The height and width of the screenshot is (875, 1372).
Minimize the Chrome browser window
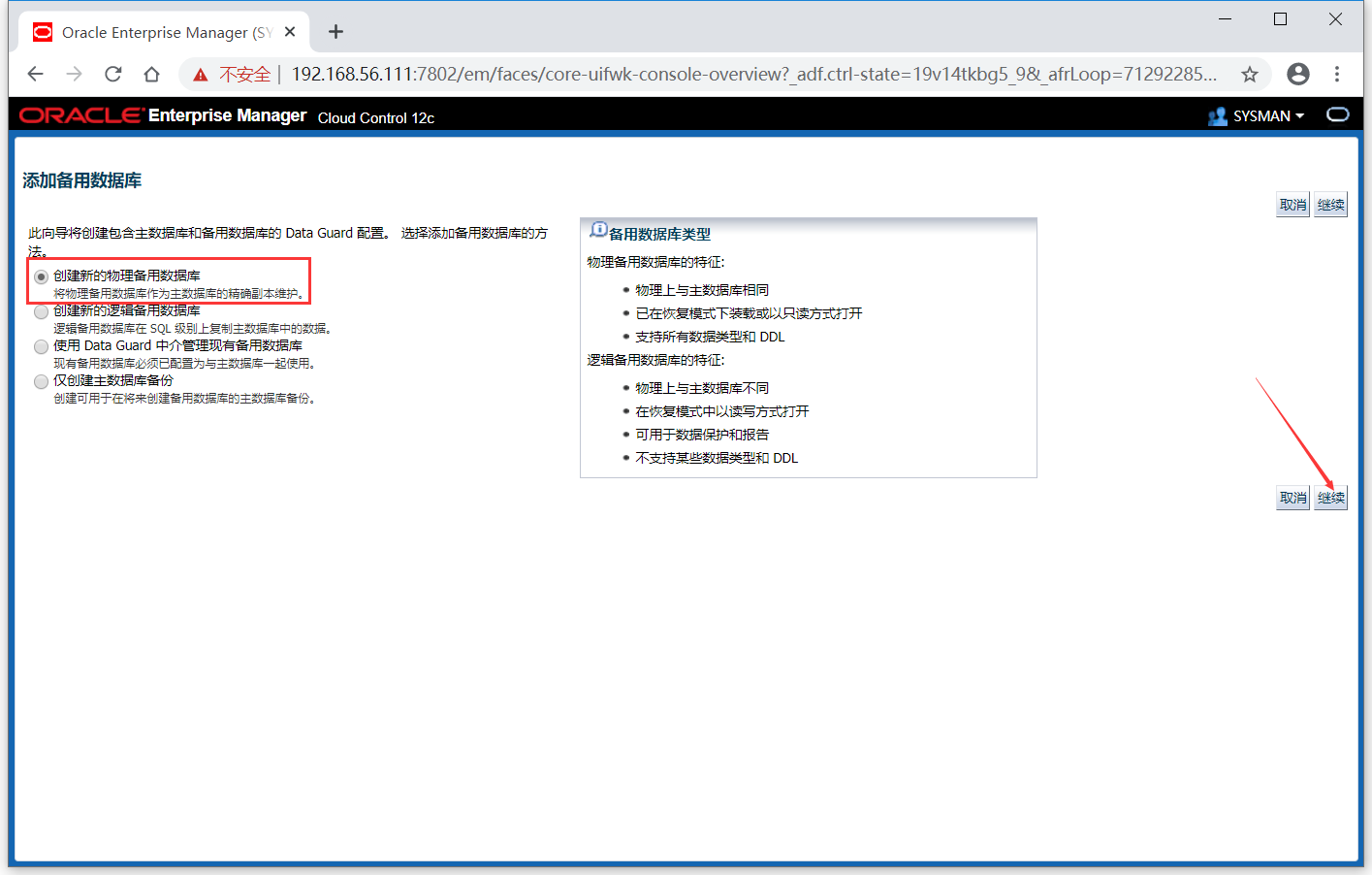1226,19
